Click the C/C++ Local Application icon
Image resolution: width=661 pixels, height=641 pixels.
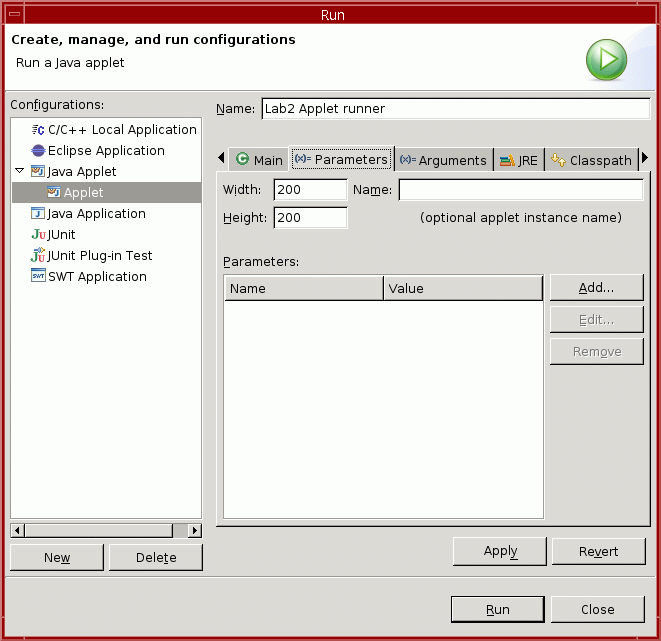click(38, 130)
